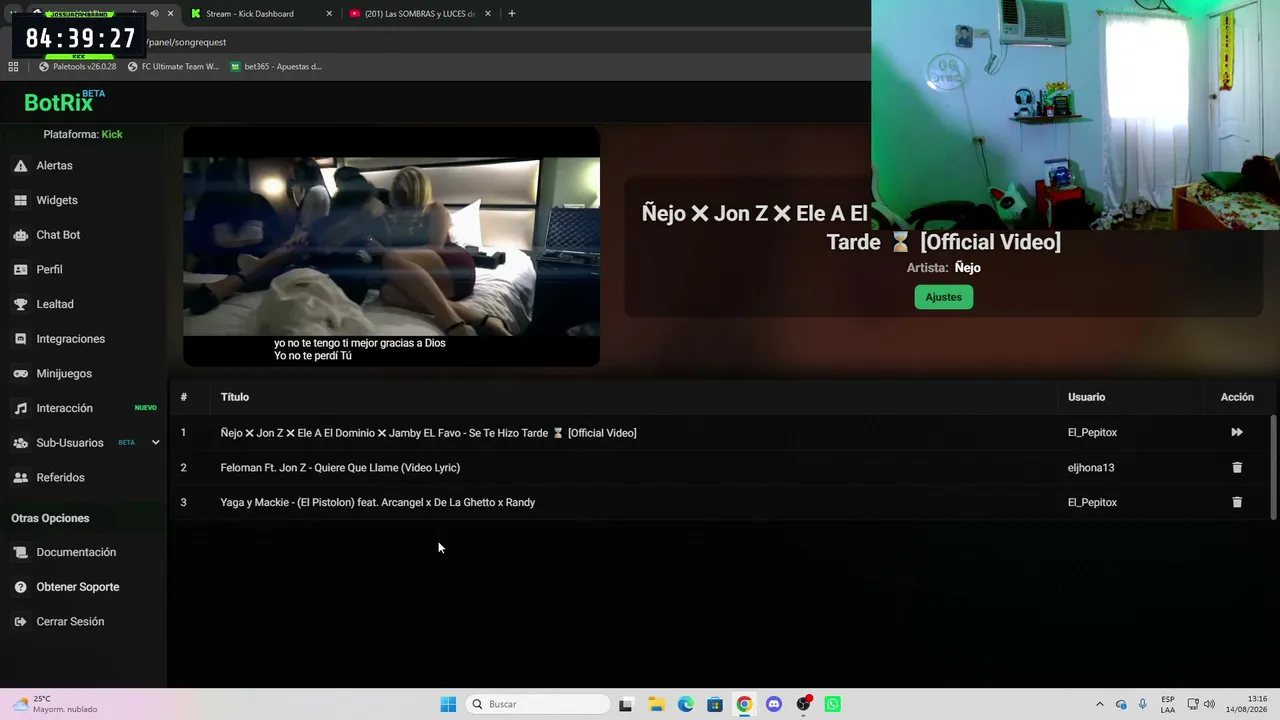
Task: Open the Alertas section icon
Action: point(20,166)
